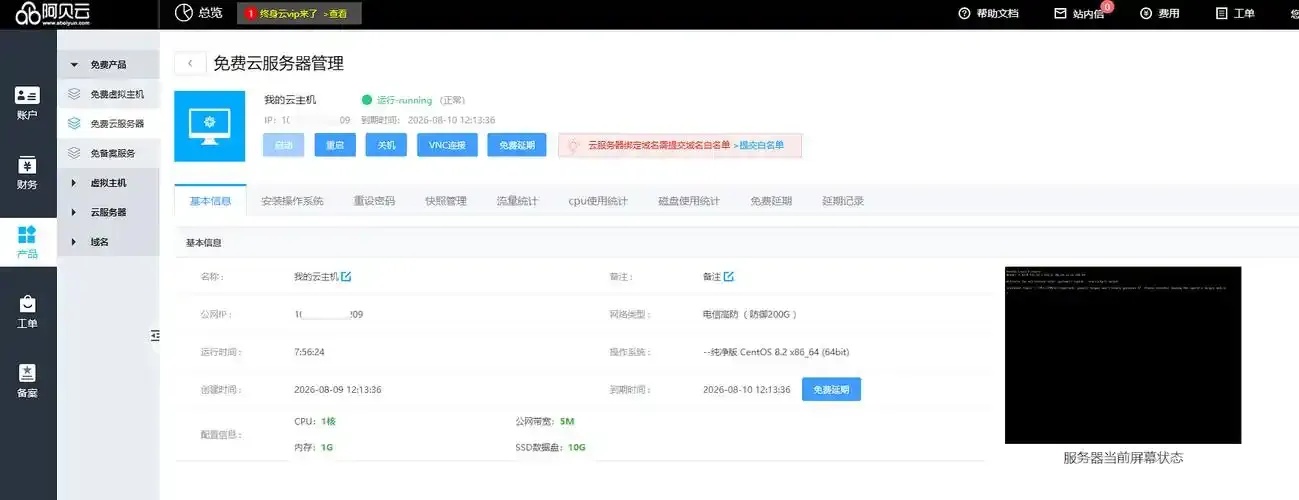Click the 启动 start button
This screenshot has width=1299, height=500.
[x=283, y=145]
